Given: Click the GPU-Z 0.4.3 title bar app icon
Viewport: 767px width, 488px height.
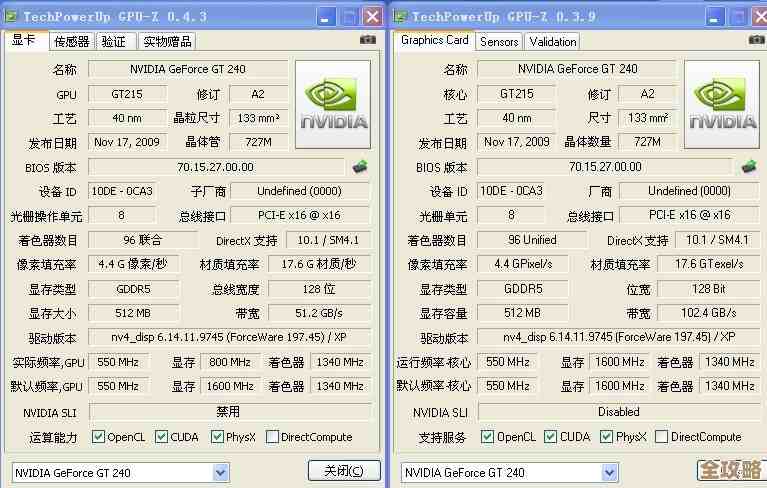Looking at the screenshot, I should tap(11, 17).
